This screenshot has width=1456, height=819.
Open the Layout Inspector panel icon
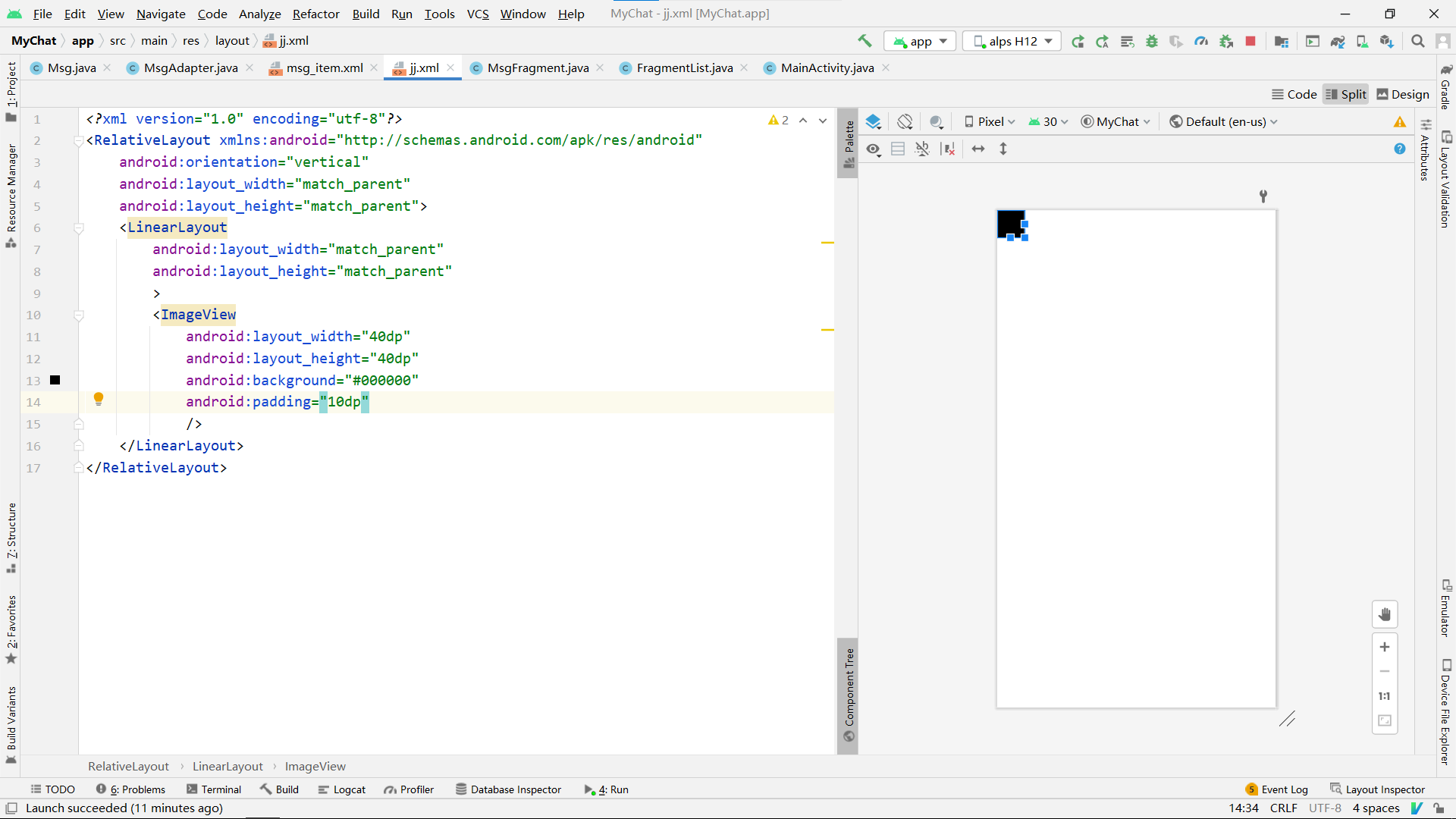(x=1376, y=789)
